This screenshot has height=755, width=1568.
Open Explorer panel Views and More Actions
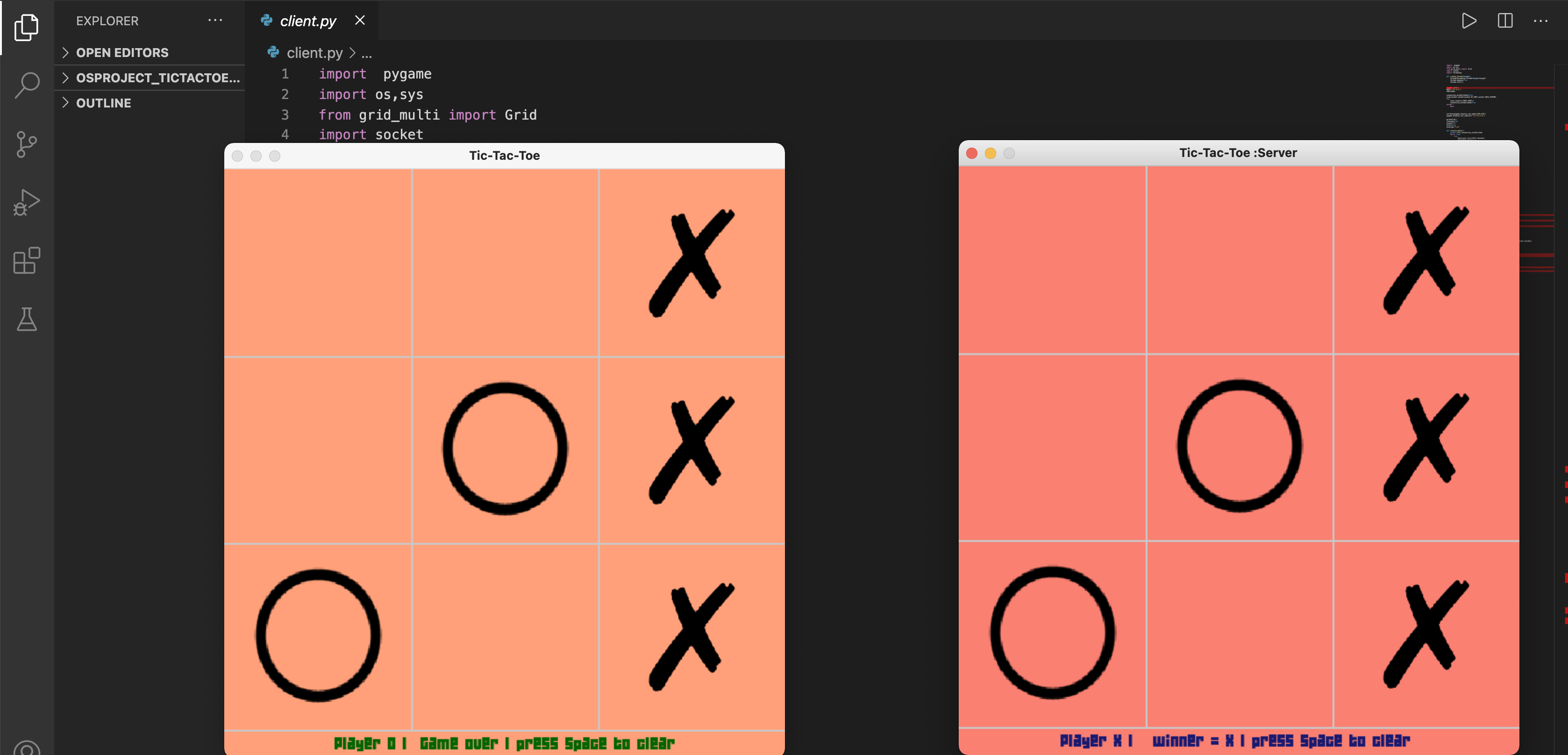click(x=215, y=20)
